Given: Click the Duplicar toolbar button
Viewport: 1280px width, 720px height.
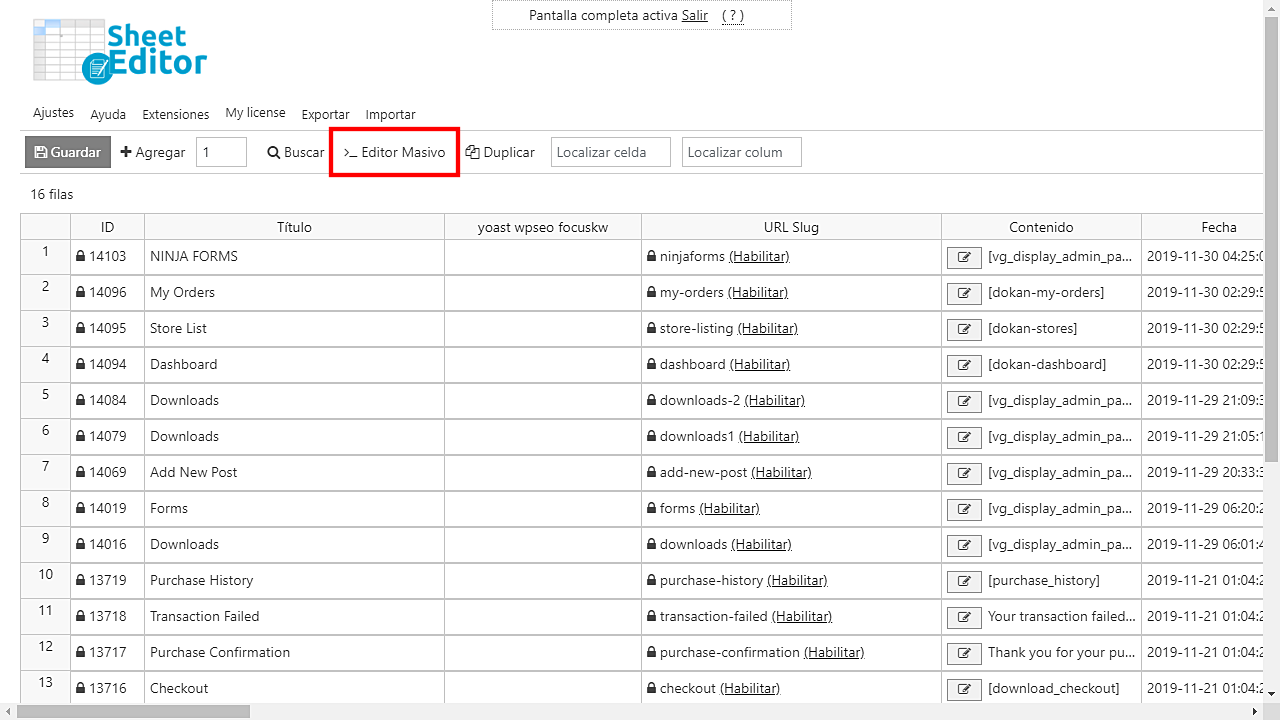Looking at the screenshot, I should coord(500,152).
